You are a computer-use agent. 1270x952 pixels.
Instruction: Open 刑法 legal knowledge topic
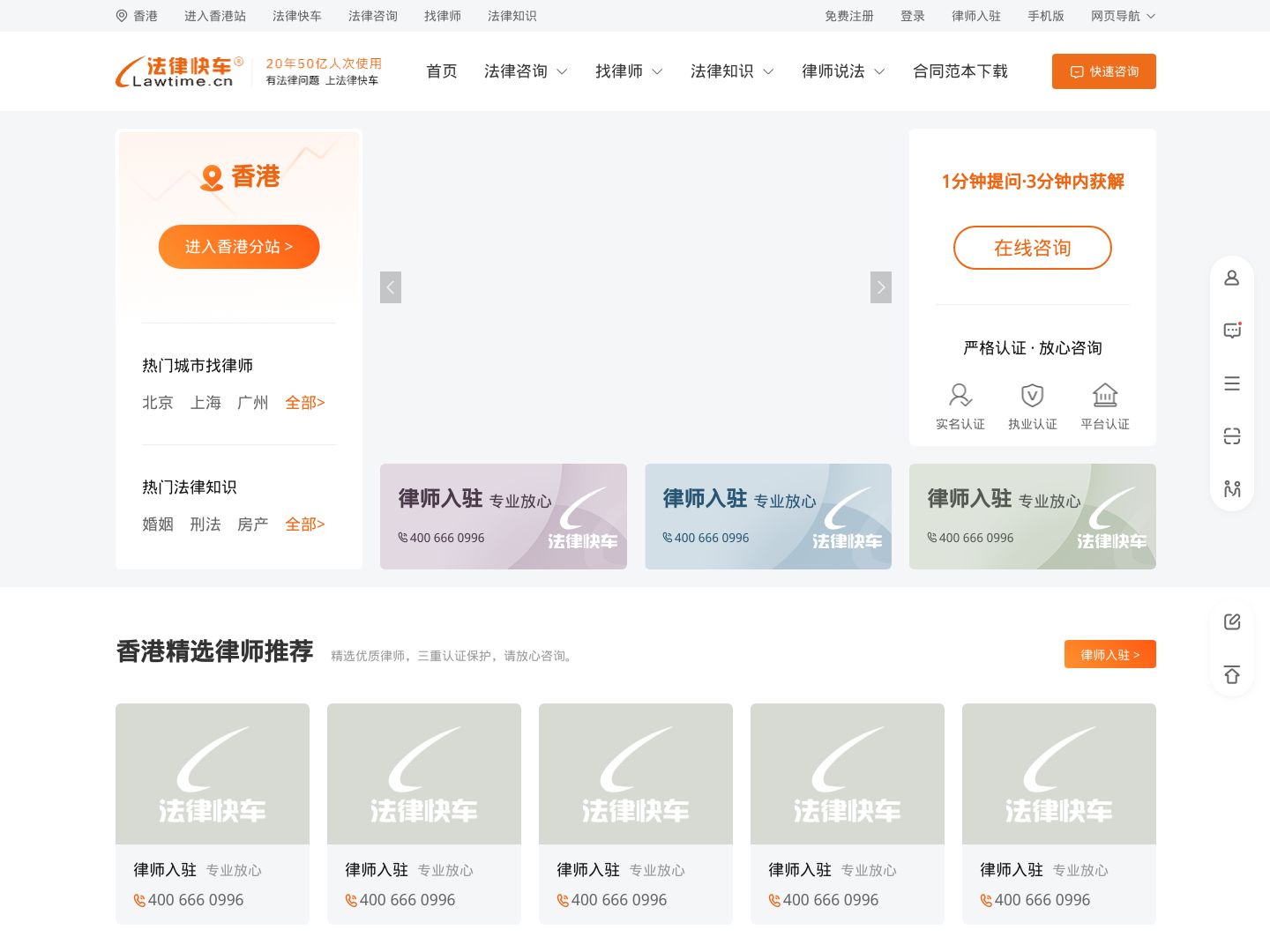click(x=205, y=524)
